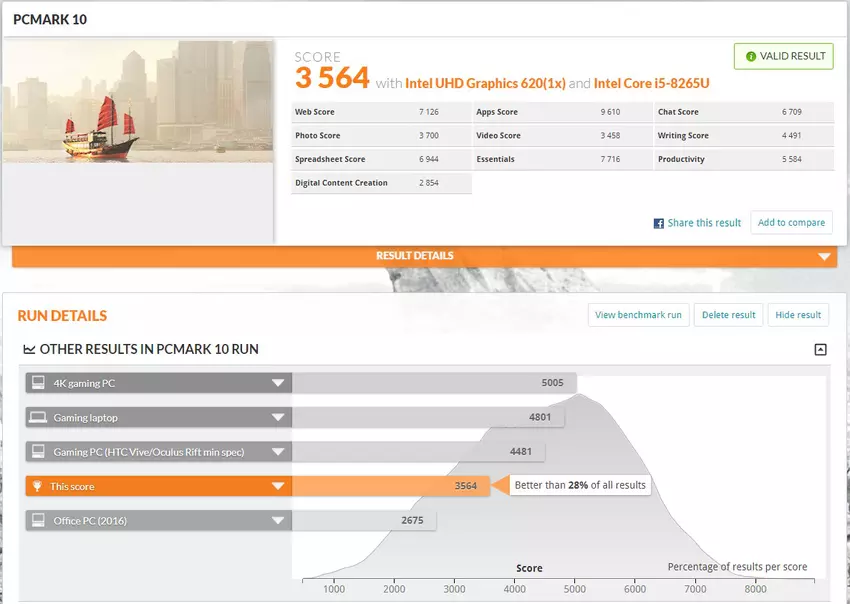Expand the orange Result Details bar
This screenshot has height=604, width=850.
tap(423, 257)
